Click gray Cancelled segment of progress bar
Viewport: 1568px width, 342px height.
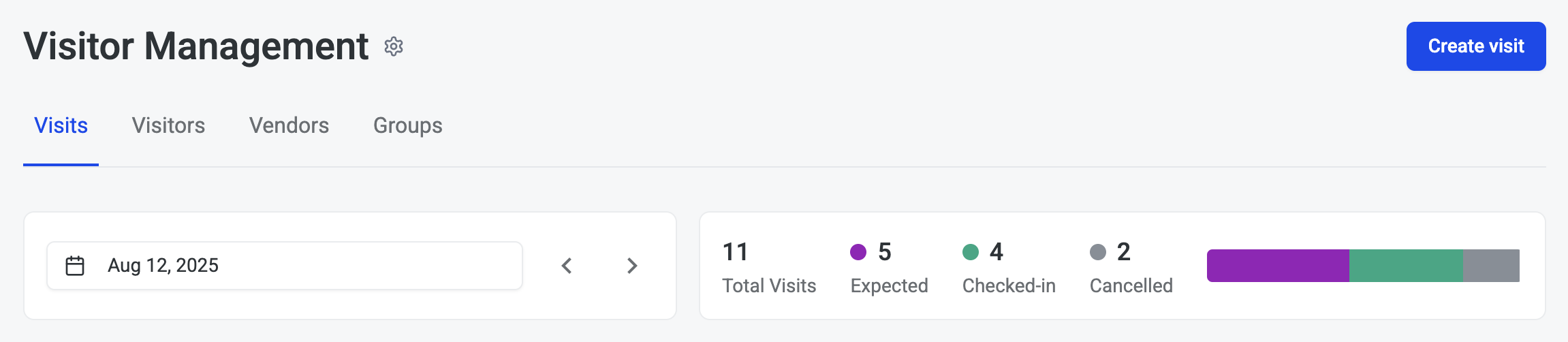(x=1491, y=266)
